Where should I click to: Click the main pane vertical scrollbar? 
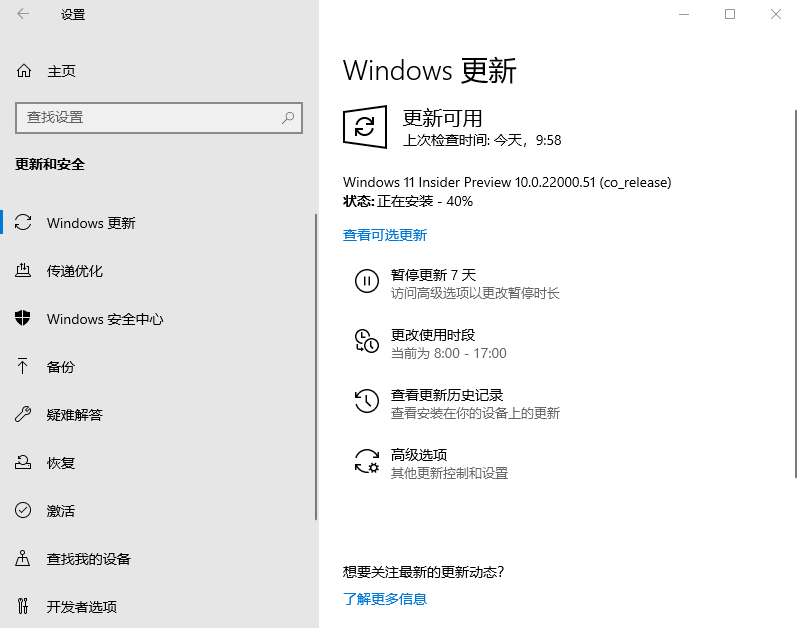[795, 294]
